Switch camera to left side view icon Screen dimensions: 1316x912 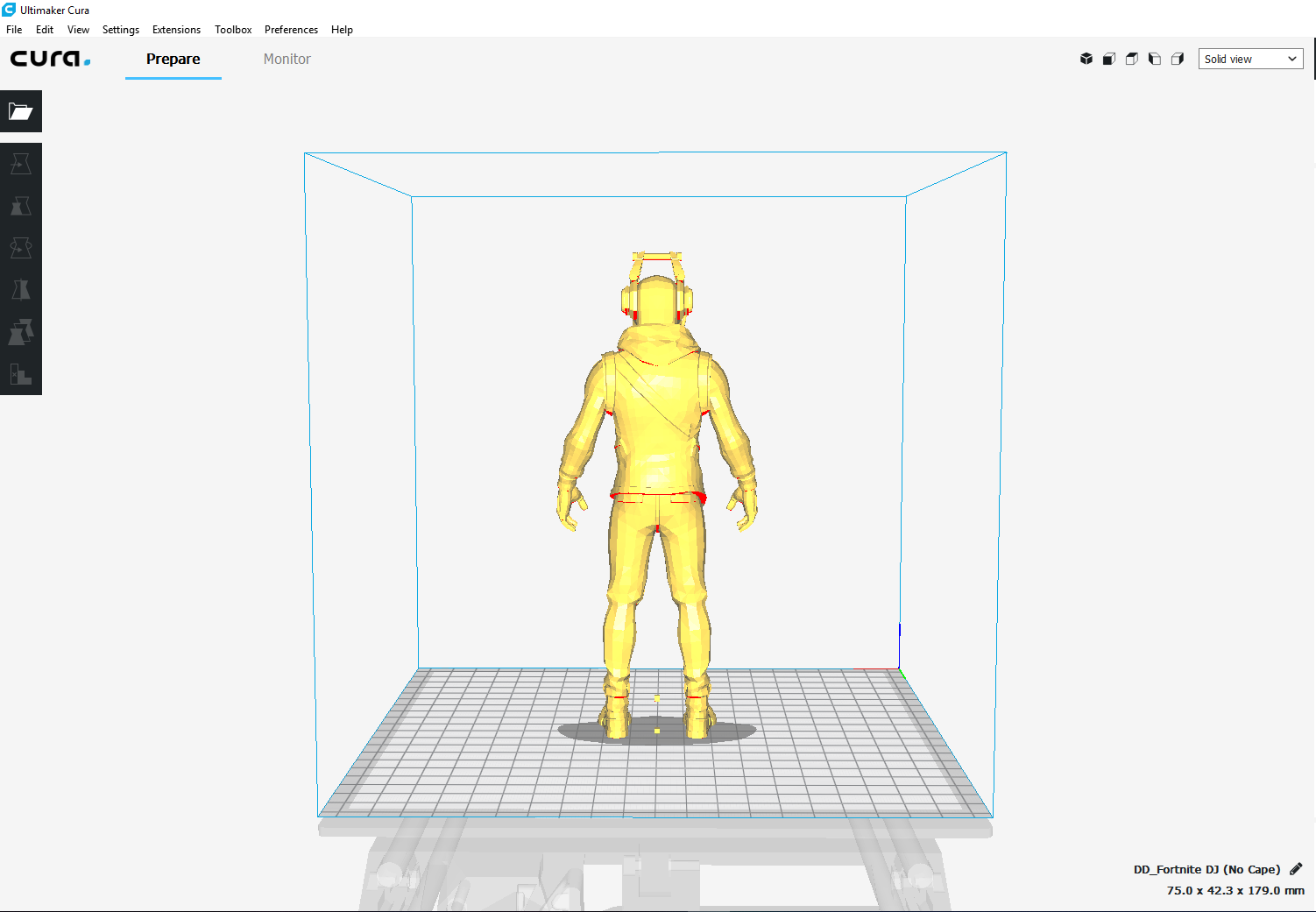1155,59
